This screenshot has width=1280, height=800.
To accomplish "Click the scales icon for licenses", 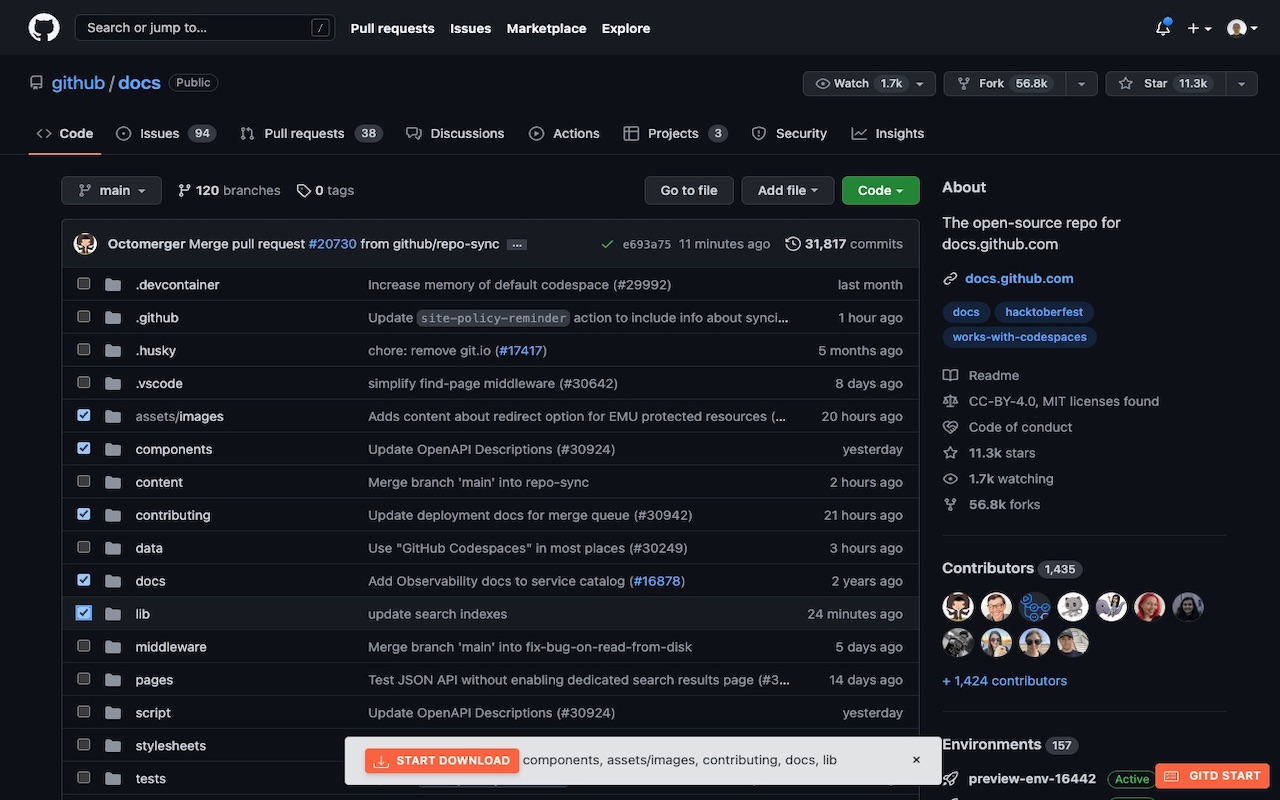I will pyautogui.click(x=948, y=400).
